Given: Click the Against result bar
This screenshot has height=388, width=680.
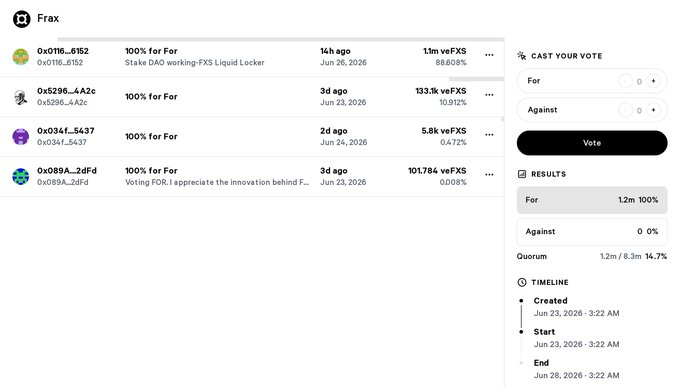Looking at the screenshot, I should [x=592, y=231].
